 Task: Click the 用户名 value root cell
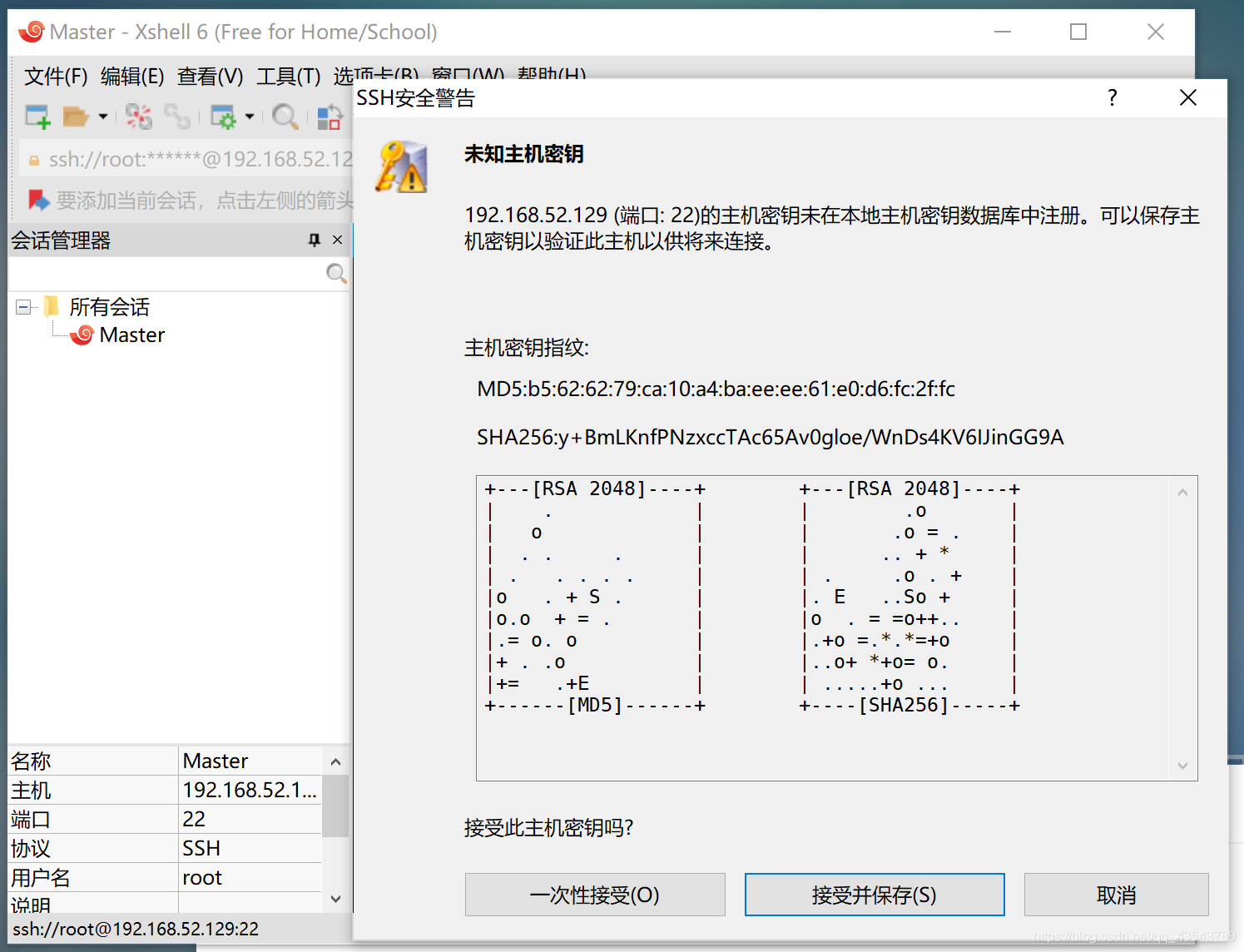[x=250, y=878]
